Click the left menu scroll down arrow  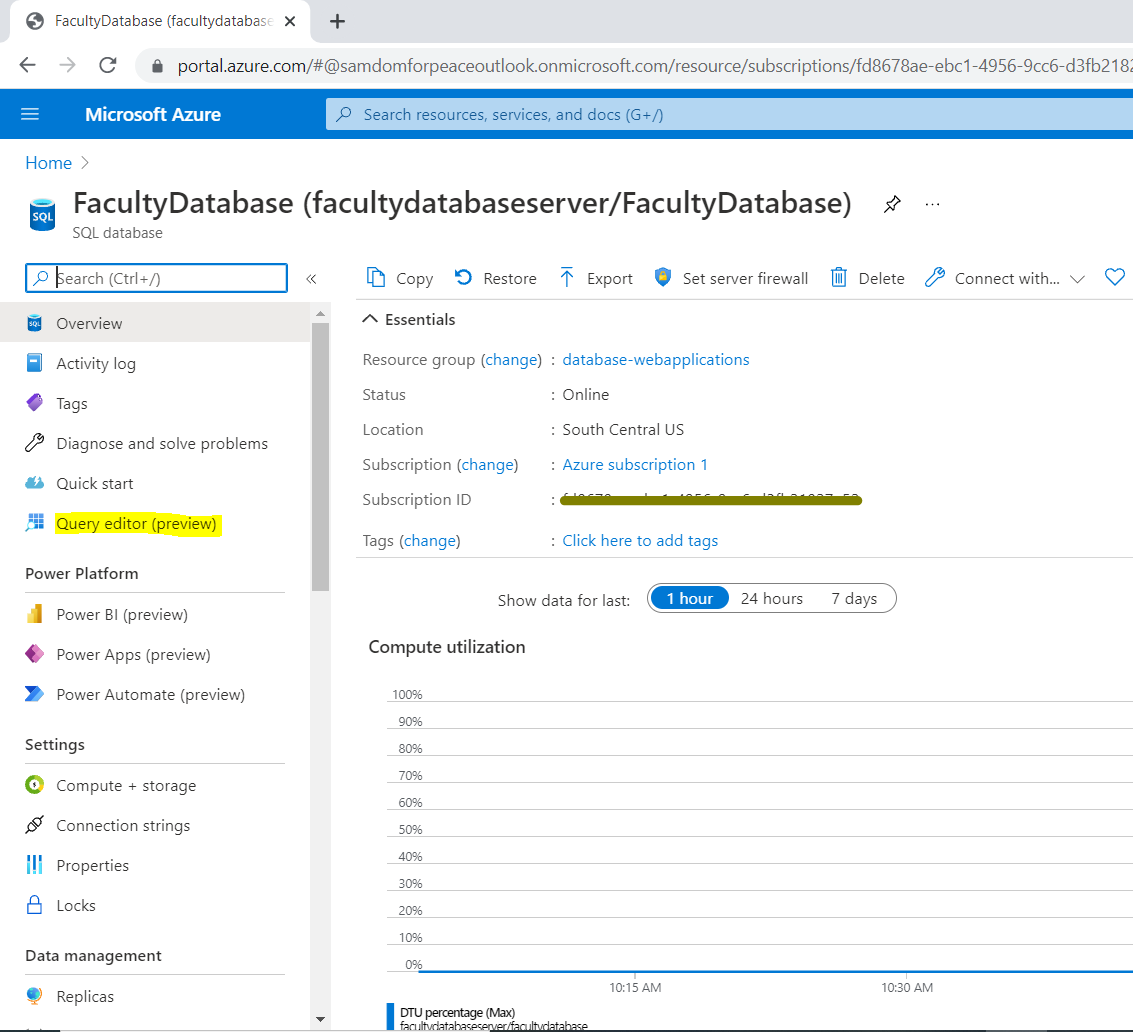click(x=320, y=1020)
